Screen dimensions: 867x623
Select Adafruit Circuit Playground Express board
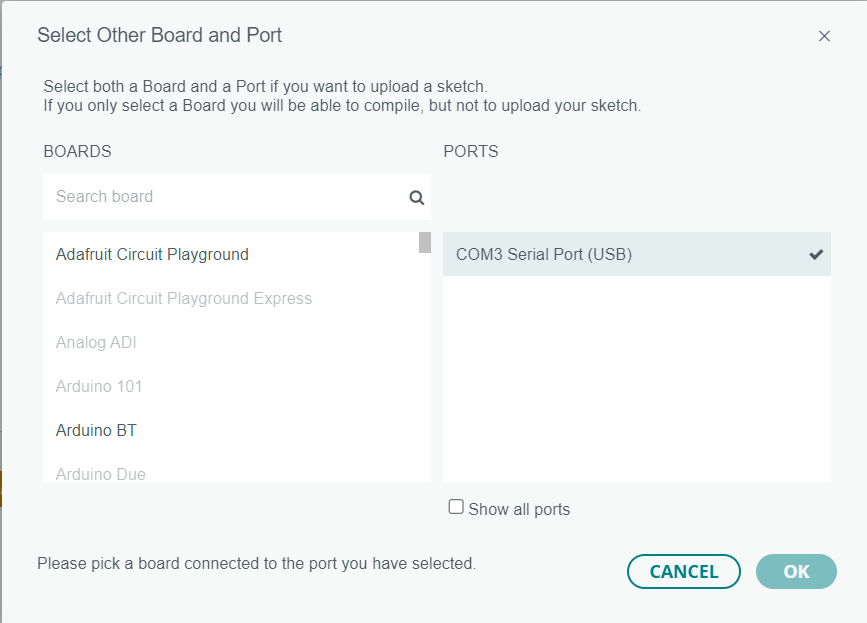184,298
